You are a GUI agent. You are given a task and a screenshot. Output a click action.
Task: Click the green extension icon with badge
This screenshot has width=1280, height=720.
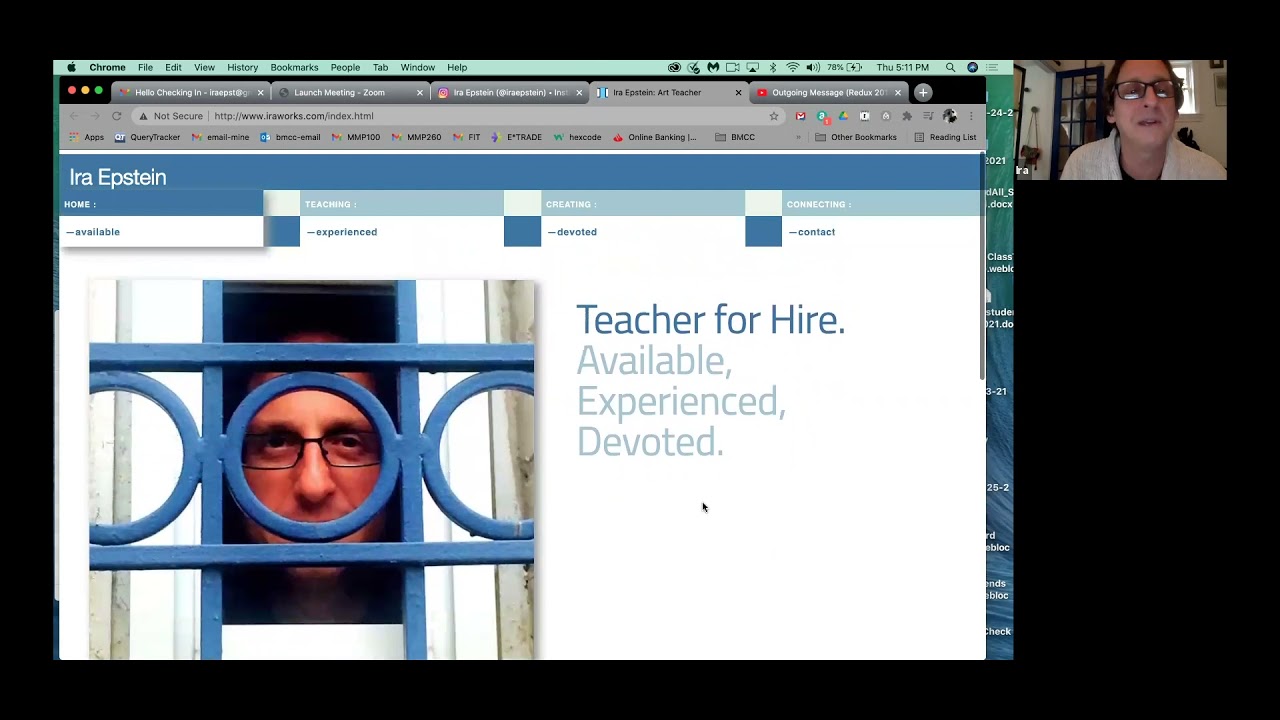(x=822, y=116)
